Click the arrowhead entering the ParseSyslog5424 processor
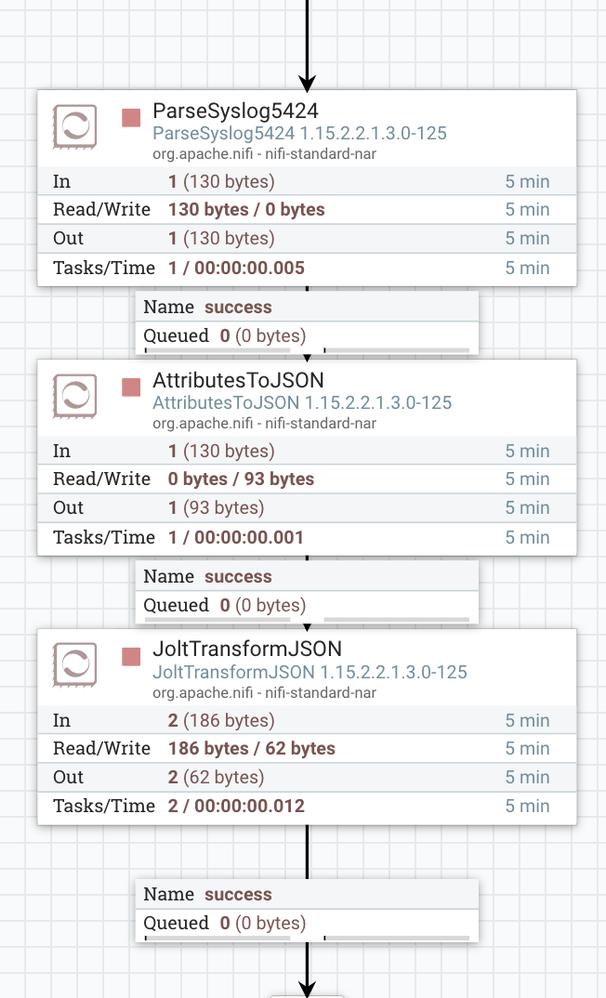Viewport: 606px width, 998px height. tap(307, 83)
